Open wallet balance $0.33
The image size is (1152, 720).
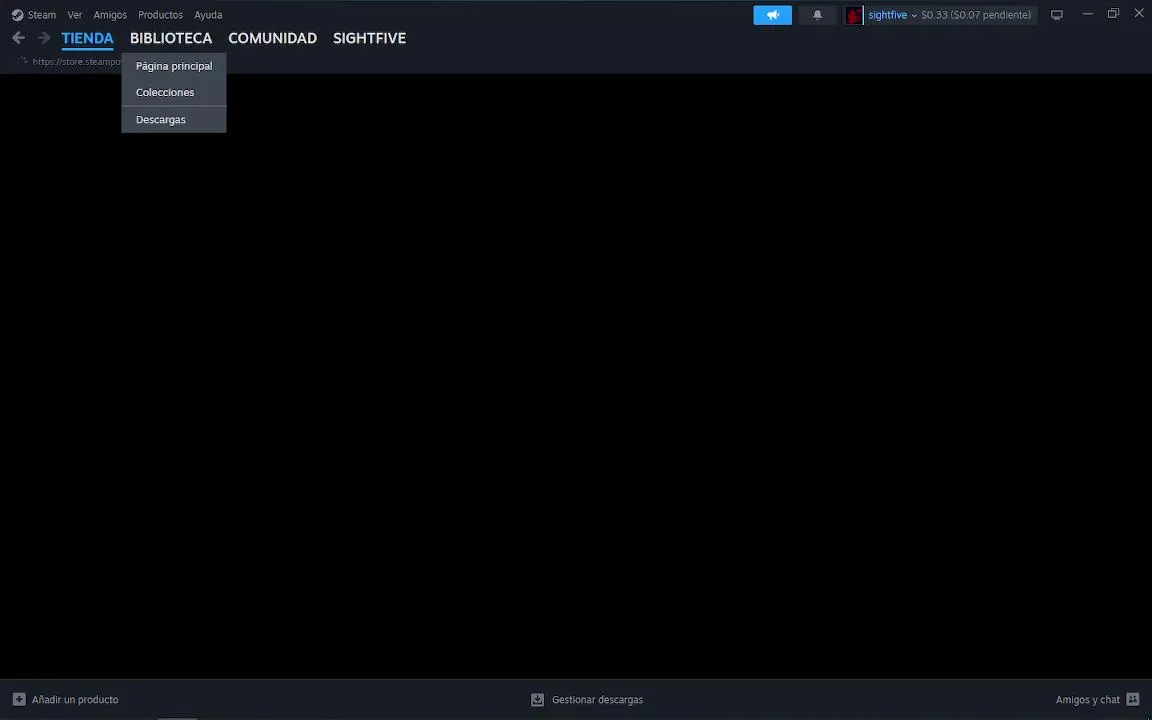[x=976, y=15]
